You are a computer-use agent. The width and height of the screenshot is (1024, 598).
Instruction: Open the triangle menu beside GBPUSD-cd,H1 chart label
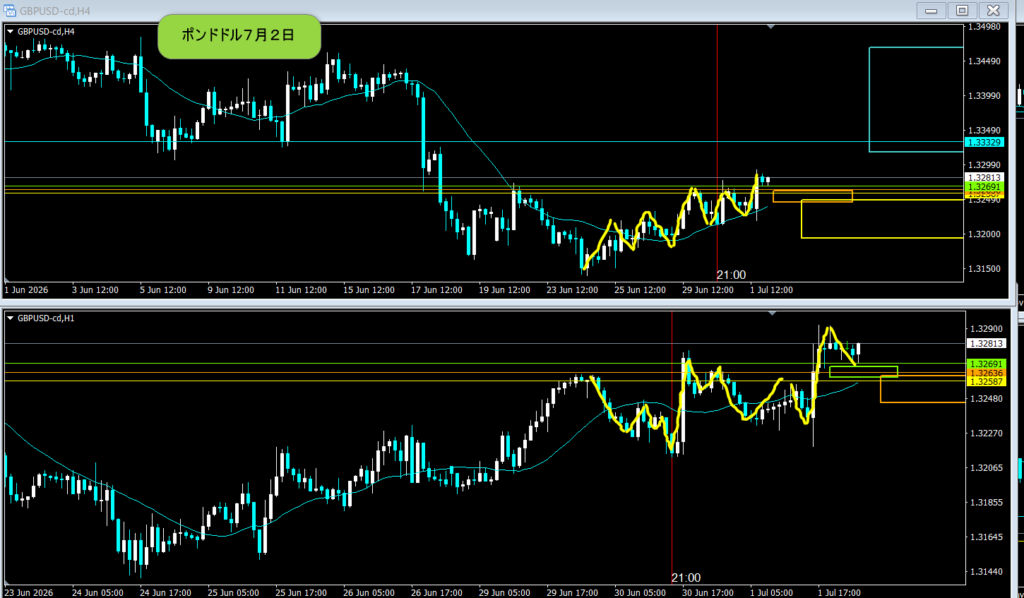tap(10, 318)
